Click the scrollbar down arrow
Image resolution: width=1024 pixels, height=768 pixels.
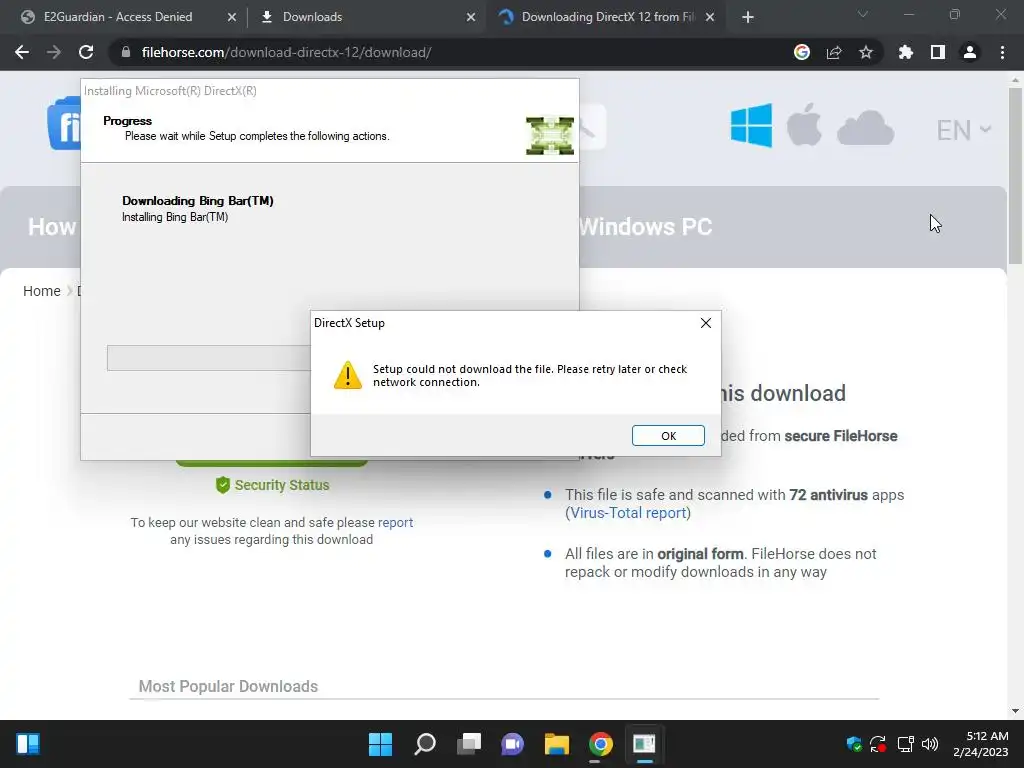point(1015,711)
